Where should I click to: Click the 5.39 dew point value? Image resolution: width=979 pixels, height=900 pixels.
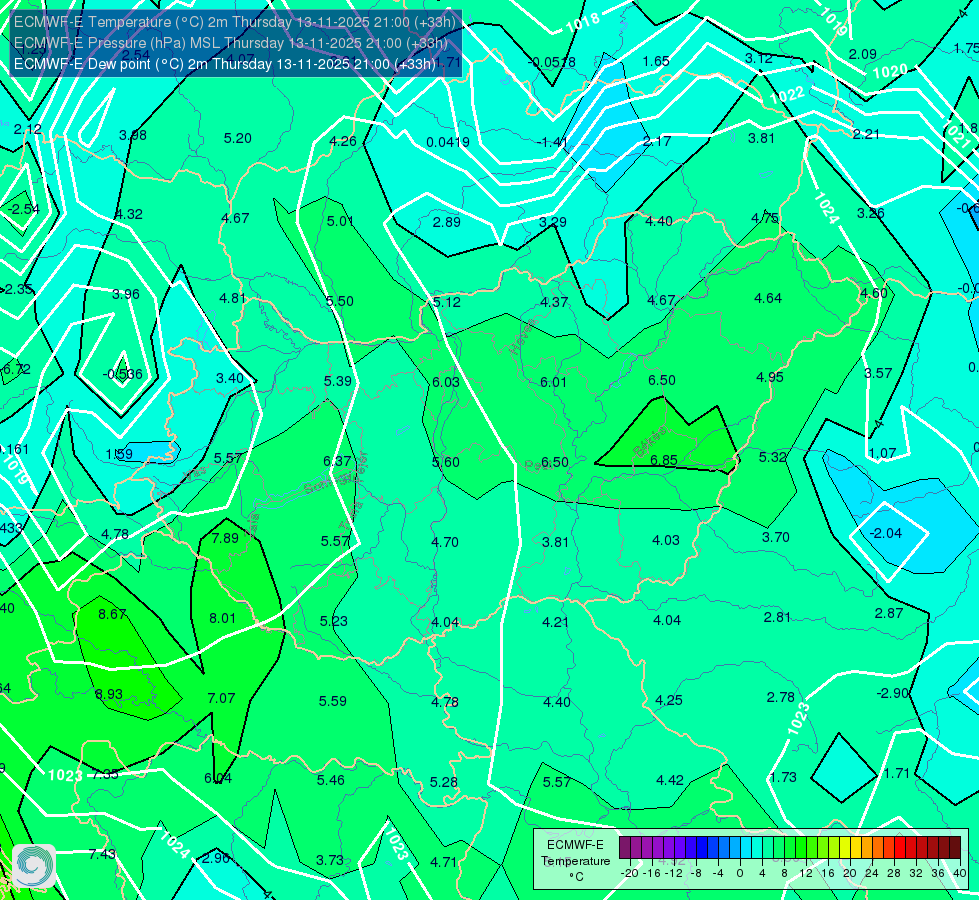(338, 381)
